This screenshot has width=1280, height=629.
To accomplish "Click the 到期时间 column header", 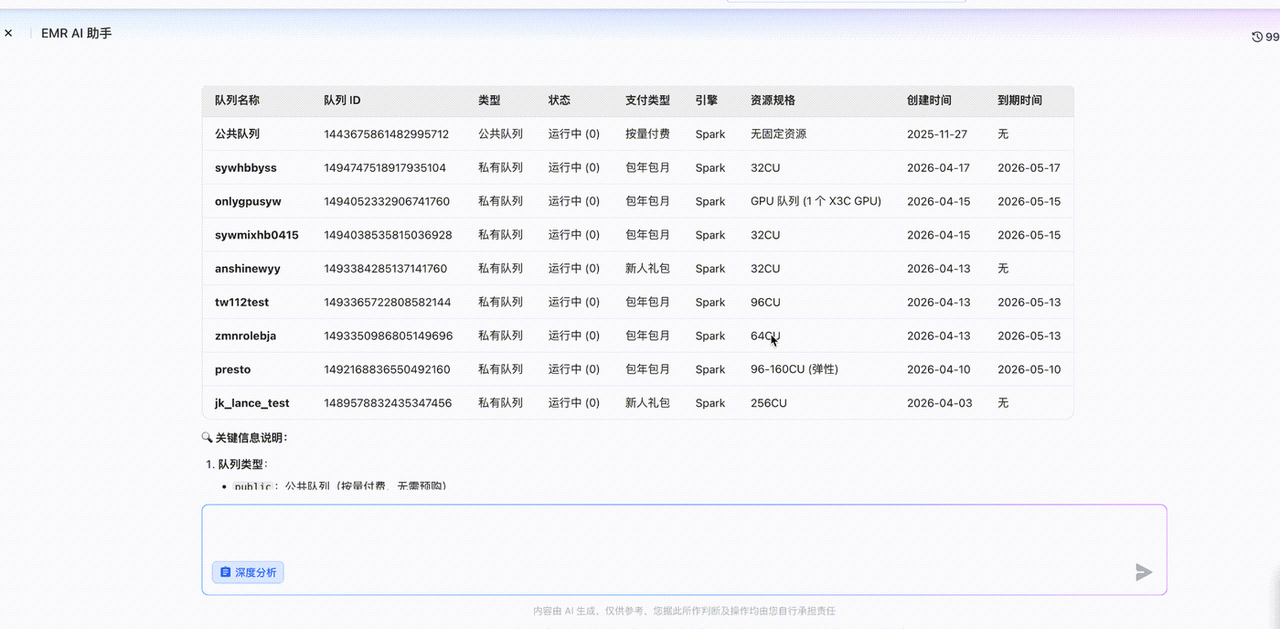I will click(1019, 100).
